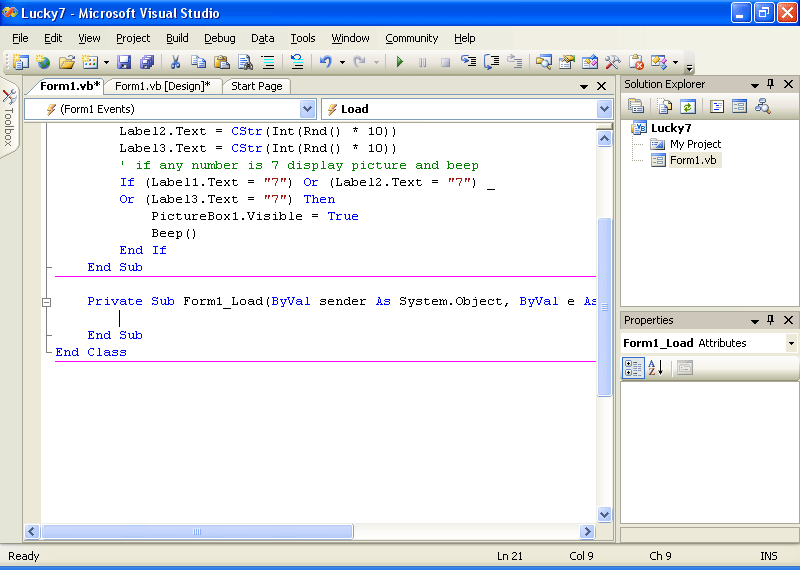Toggle auto-hide pin on Solution Explorer
Viewport: 800px width, 570px height.
click(x=770, y=85)
